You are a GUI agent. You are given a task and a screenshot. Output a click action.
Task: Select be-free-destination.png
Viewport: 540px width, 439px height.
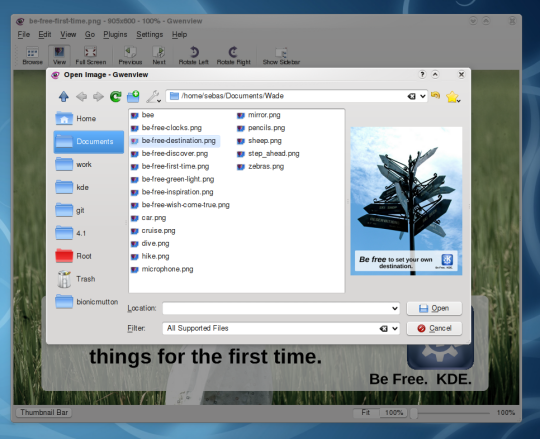(x=174, y=141)
